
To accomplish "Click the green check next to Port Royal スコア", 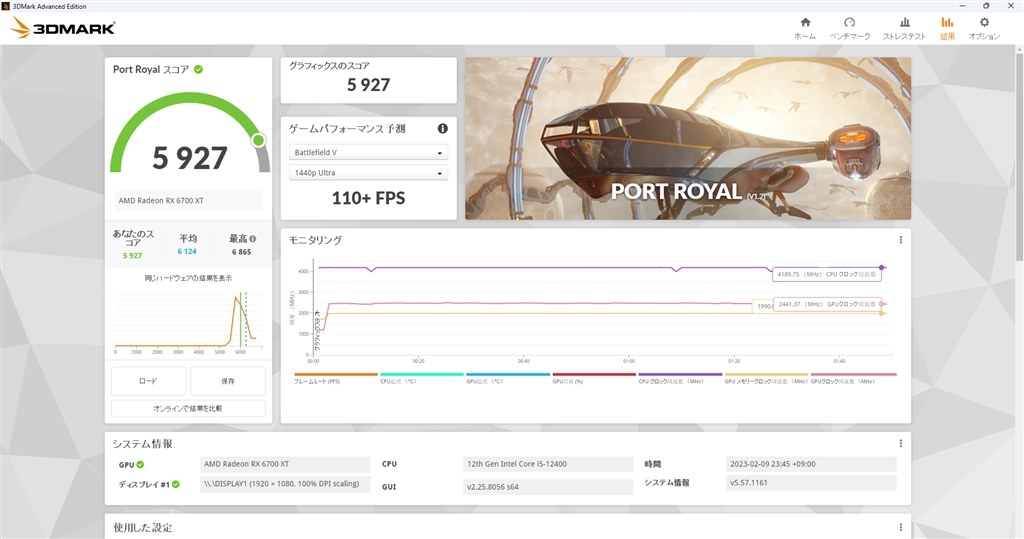I will [198, 69].
